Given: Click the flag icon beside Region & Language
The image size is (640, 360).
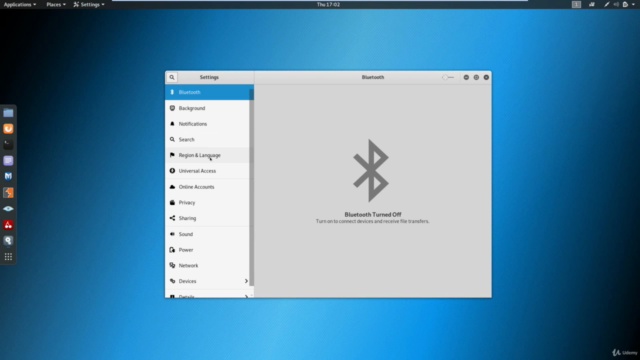Looking at the screenshot, I should pos(172,155).
